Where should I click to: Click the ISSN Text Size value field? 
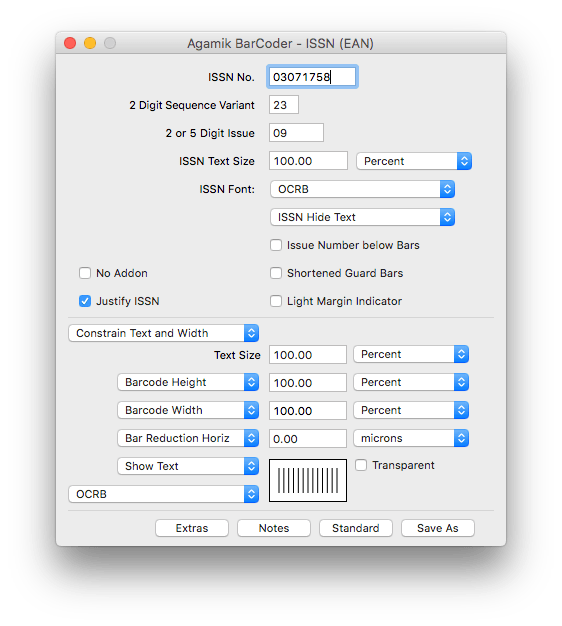pyautogui.click(x=308, y=161)
